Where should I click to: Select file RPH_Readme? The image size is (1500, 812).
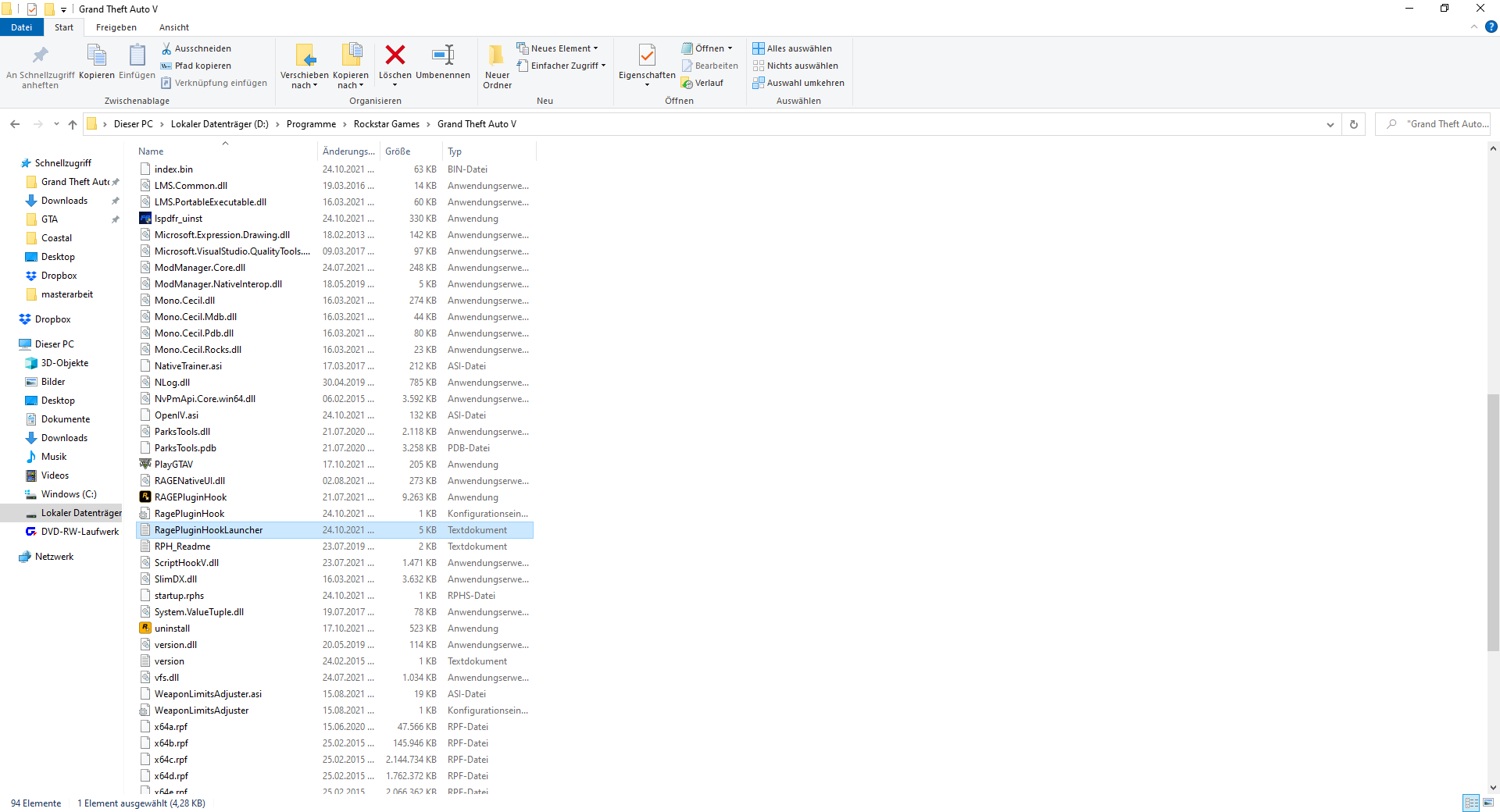coord(335,547)
